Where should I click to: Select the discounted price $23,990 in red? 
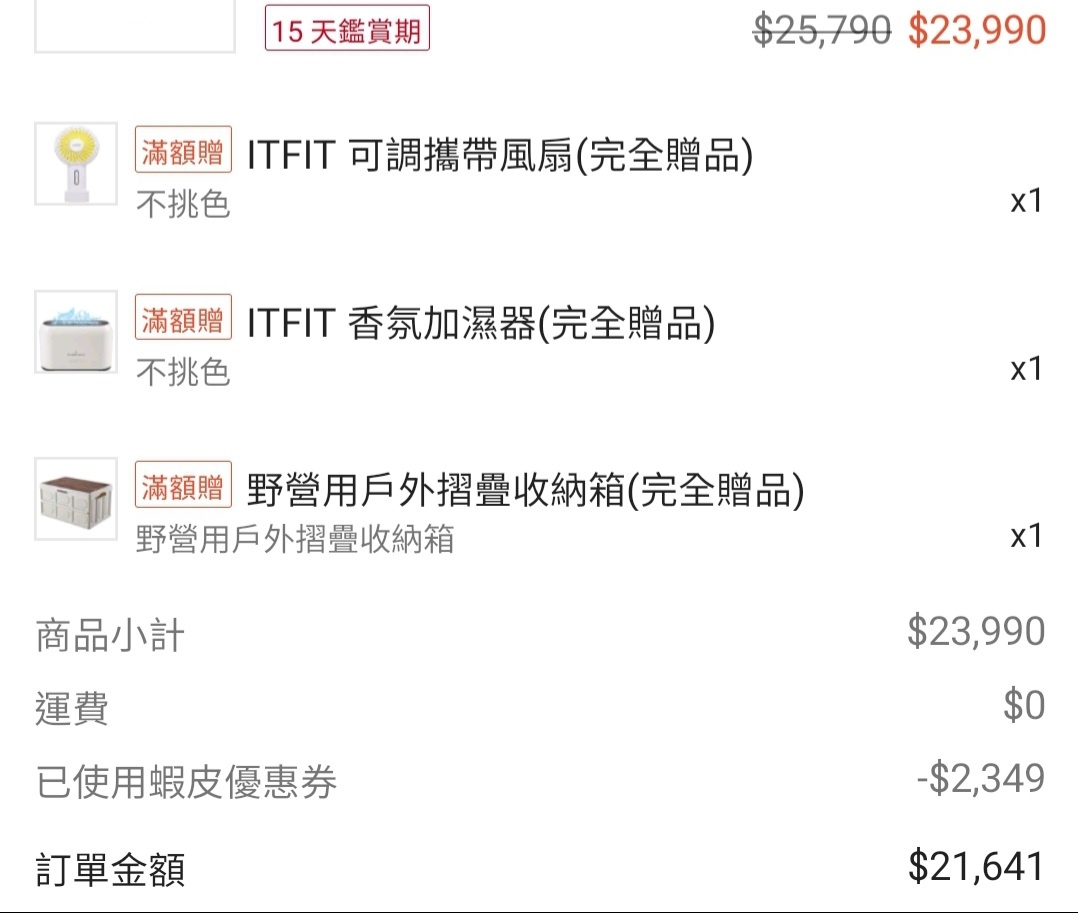click(x=977, y=30)
